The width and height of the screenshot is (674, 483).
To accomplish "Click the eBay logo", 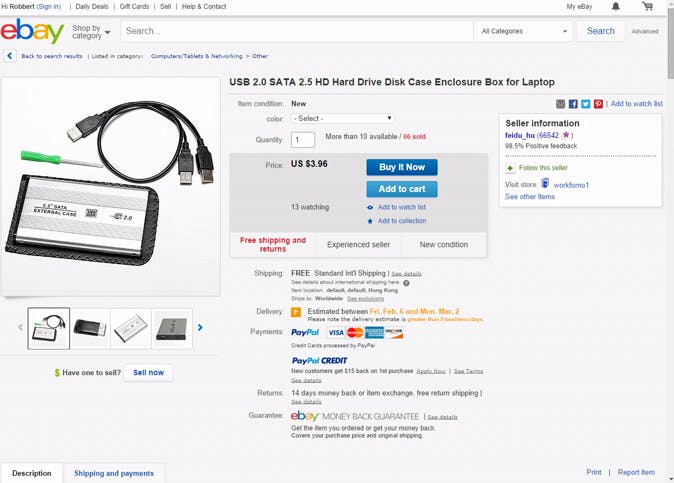I will coord(32,31).
